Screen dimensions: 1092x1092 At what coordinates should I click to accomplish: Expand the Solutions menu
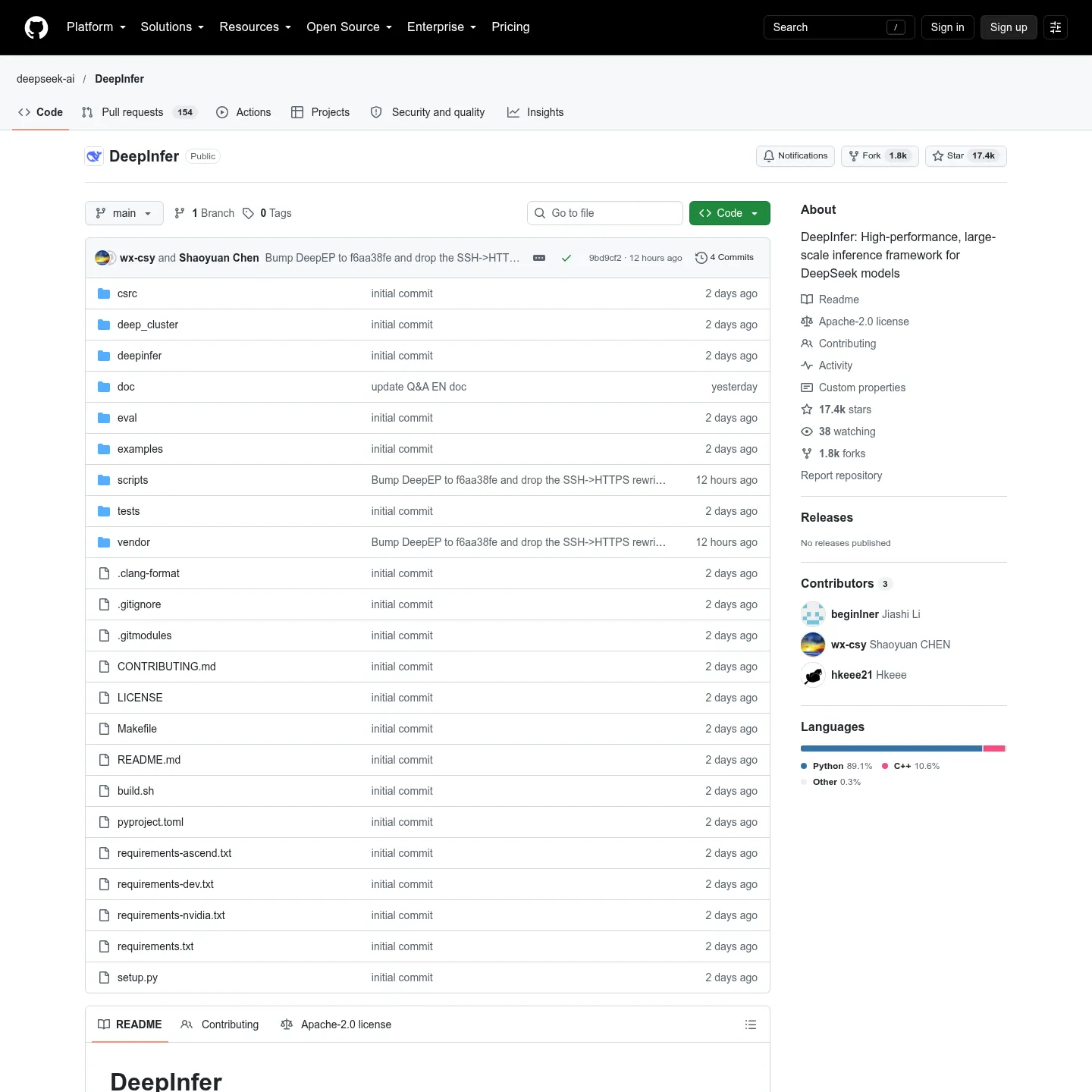(x=172, y=27)
